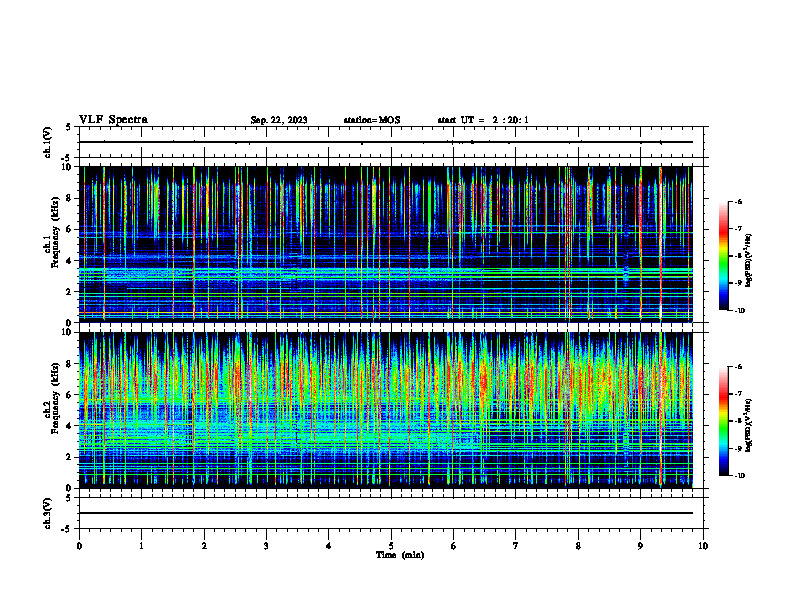Click tick label '9' on the time axis
The width and height of the screenshot is (792, 612).
[640, 546]
